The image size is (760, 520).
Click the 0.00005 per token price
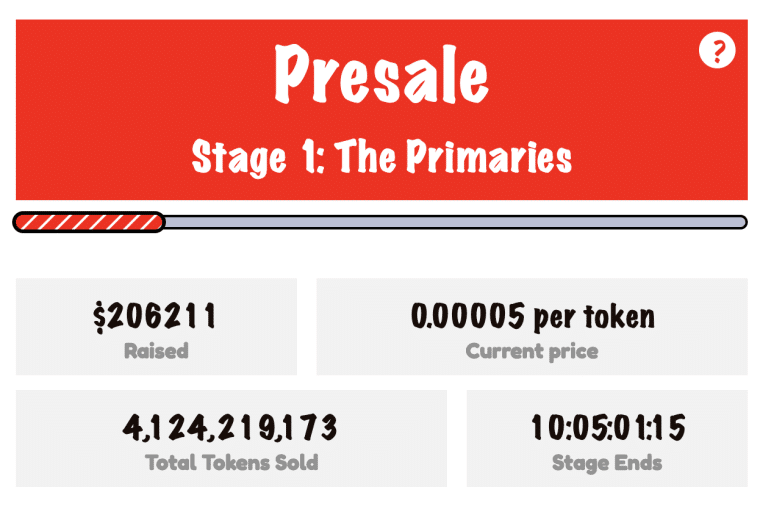(x=532, y=317)
